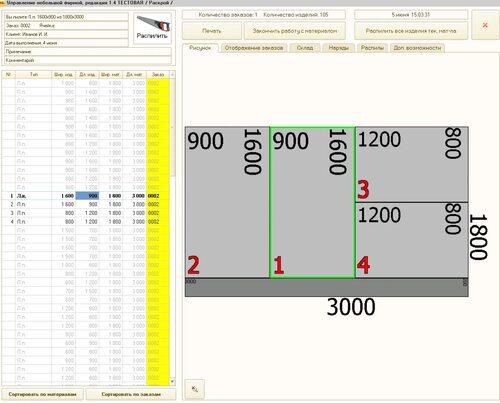The width and height of the screenshot is (500, 403).
Task: Click the 1 600 width cell in row 2
Action: coord(64,205)
